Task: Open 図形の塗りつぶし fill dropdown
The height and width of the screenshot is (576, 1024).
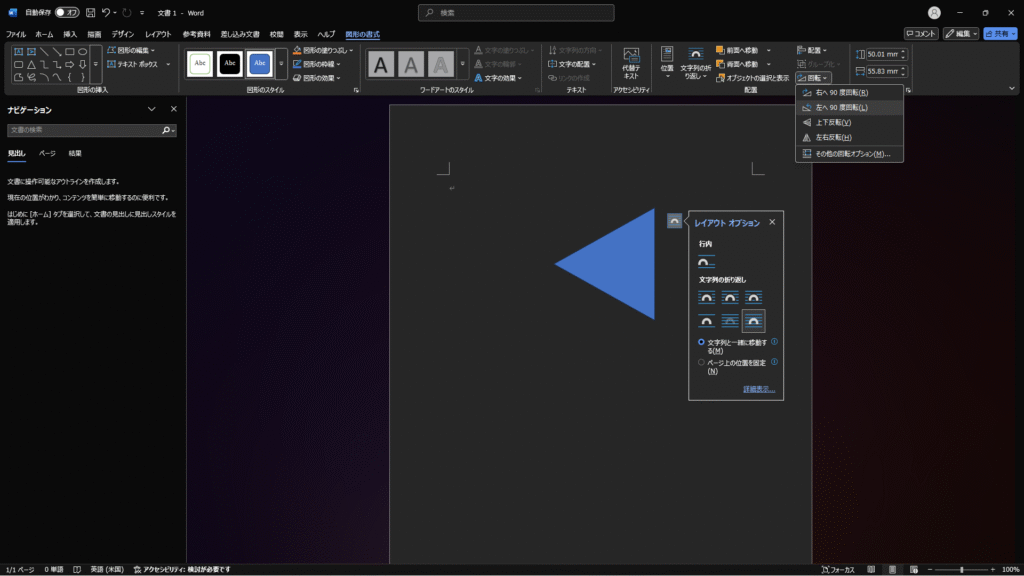Action: pyautogui.click(x=323, y=50)
